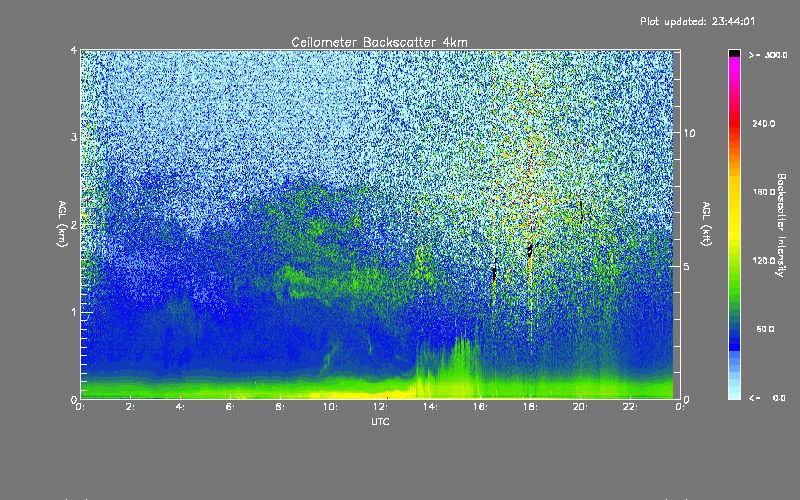Screen dimensions: 800x500
Task: Click the "2:" hour tick label
Action: coord(130,407)
